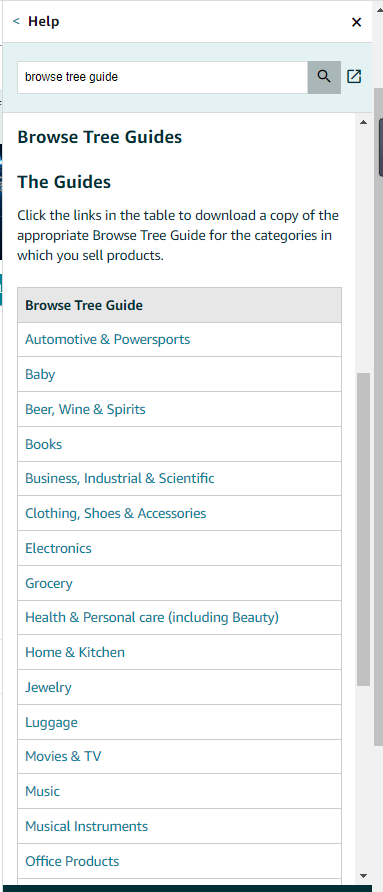383x892 pixels.
Task: Open Beer, Wine & Spirits guide
Action: coord(85,410)
